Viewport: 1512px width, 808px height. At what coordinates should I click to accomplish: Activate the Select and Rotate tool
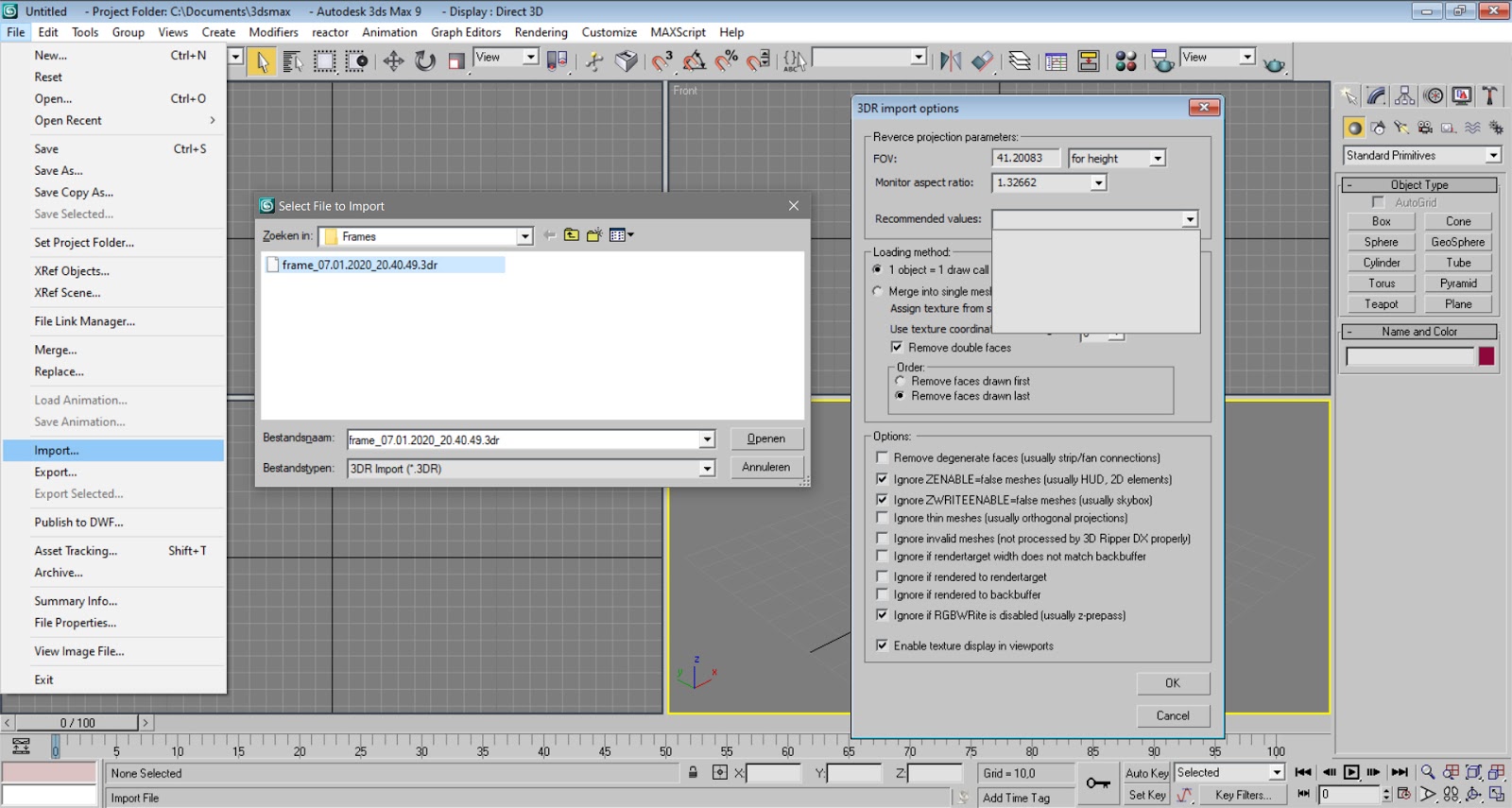(425, 61)
